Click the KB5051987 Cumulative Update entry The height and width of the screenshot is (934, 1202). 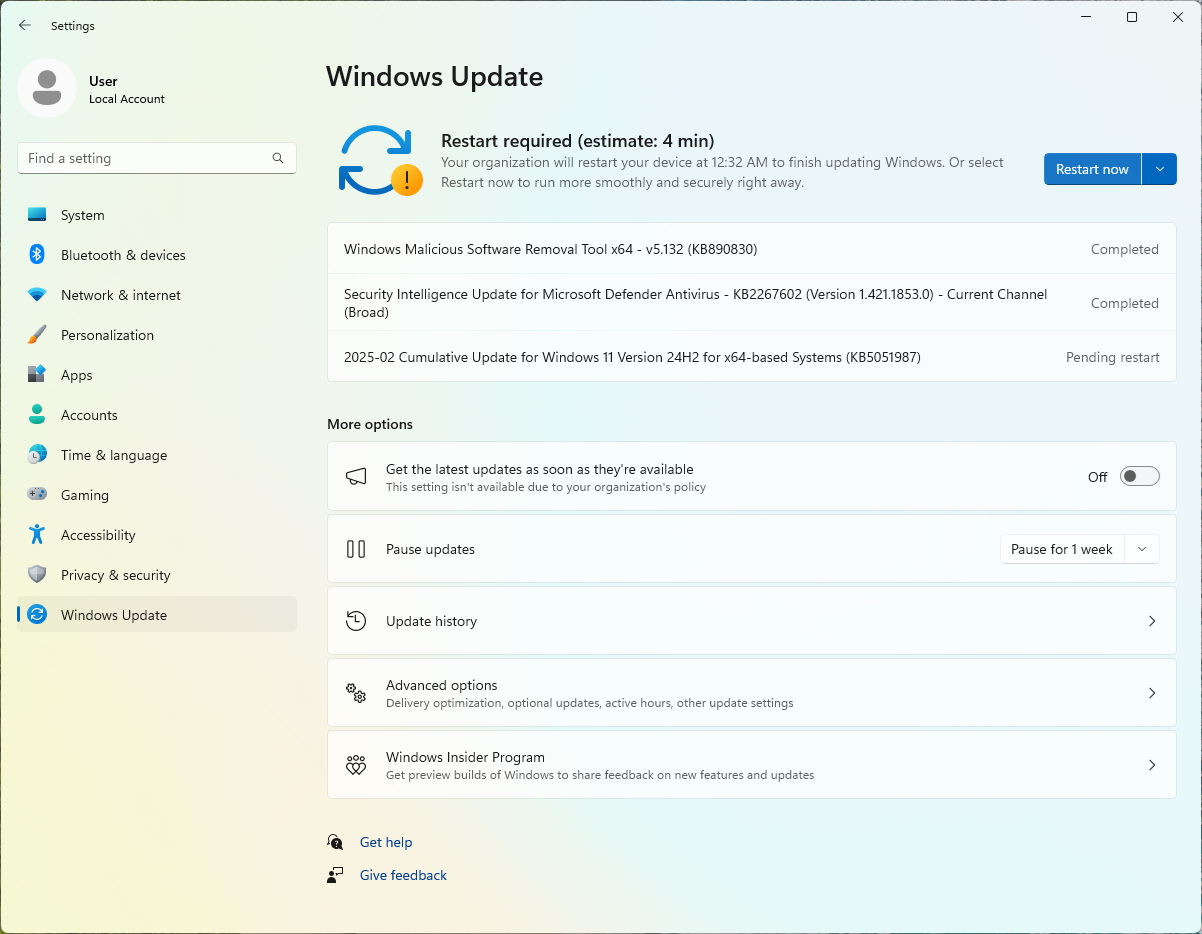click(752, 357)
